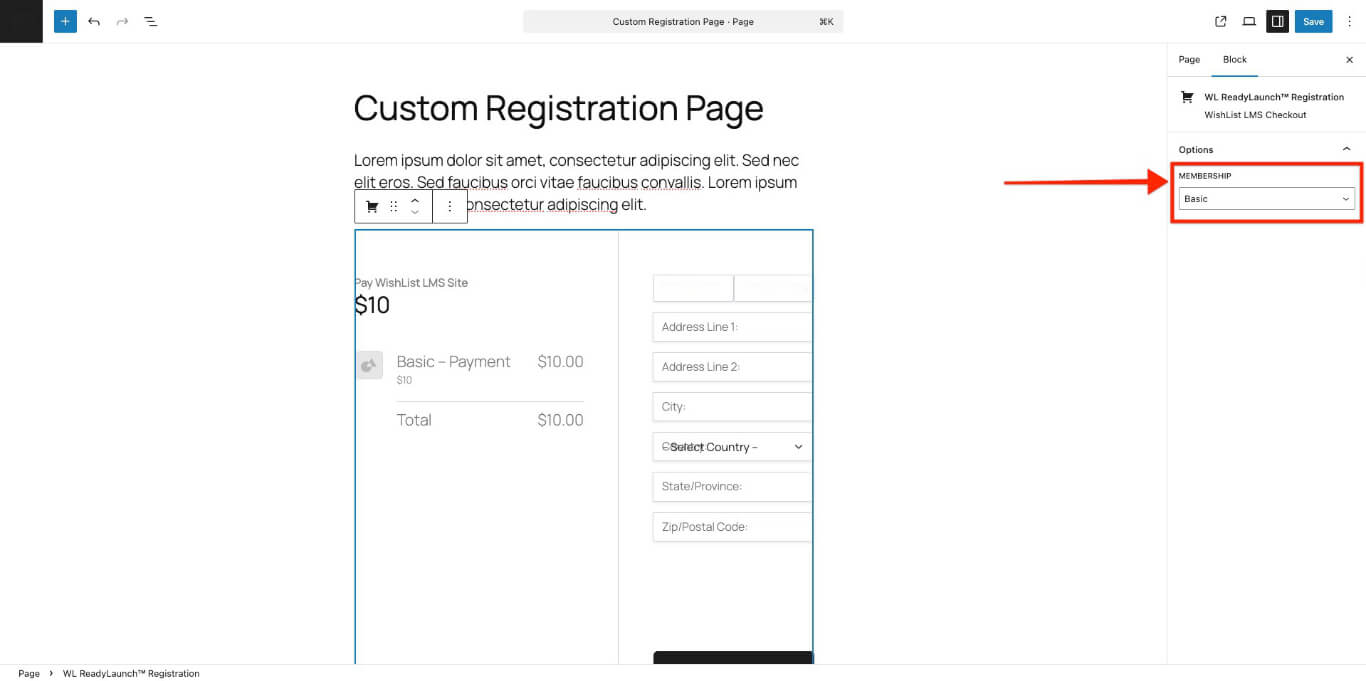
Task: Open the Document Overview list icon
Action: point(151,20)
